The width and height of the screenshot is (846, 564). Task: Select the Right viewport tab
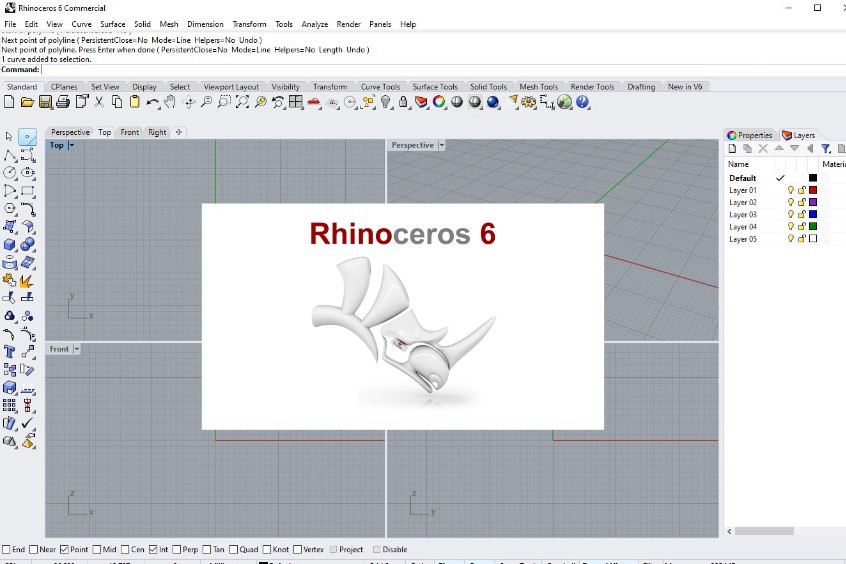(157, 132)
